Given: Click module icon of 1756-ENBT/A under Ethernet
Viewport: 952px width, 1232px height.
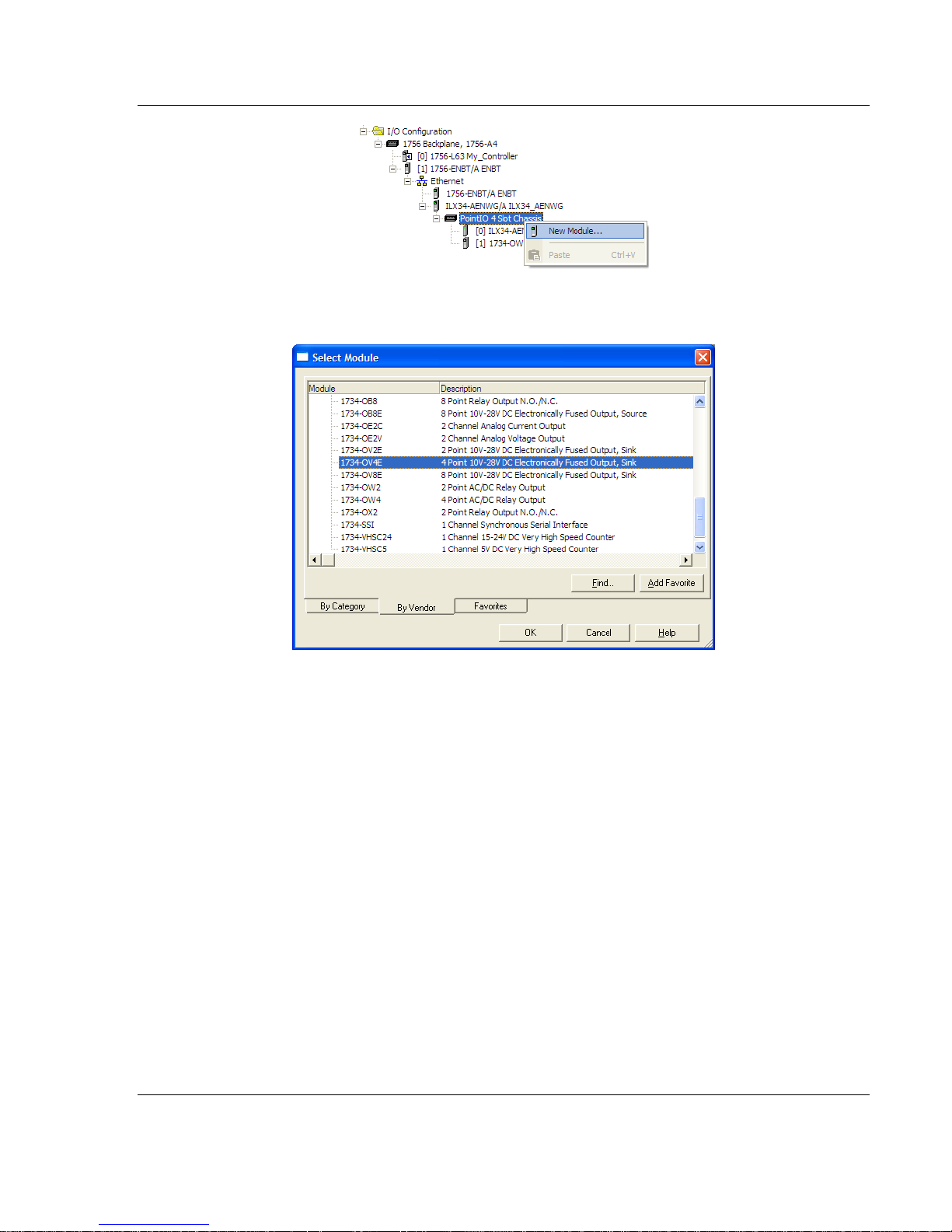Looking at the screenshot, I should [436, 194].
